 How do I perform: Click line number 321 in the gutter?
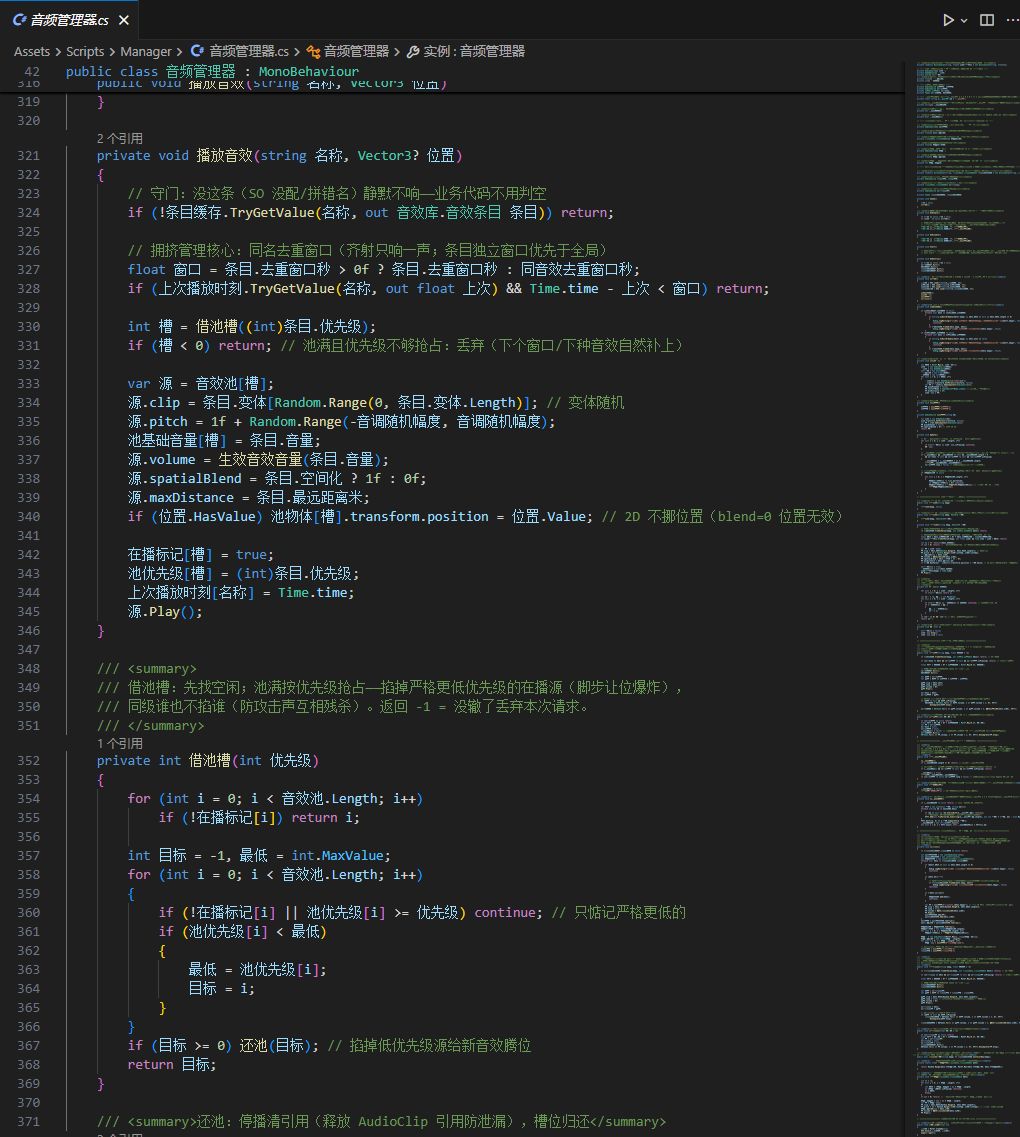tap(28, 155)
